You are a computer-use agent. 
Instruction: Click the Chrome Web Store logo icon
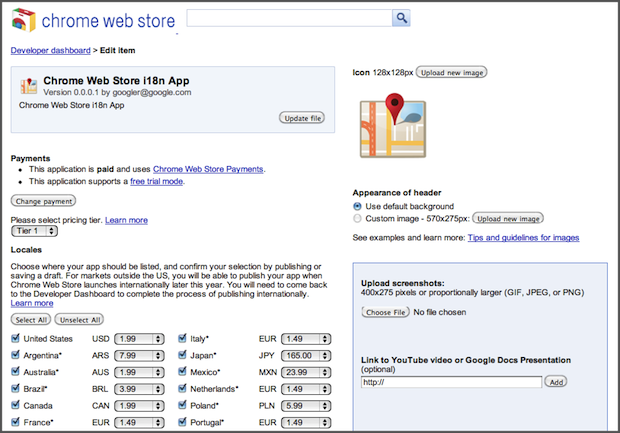pyautogui.click(x=24, y=20)
